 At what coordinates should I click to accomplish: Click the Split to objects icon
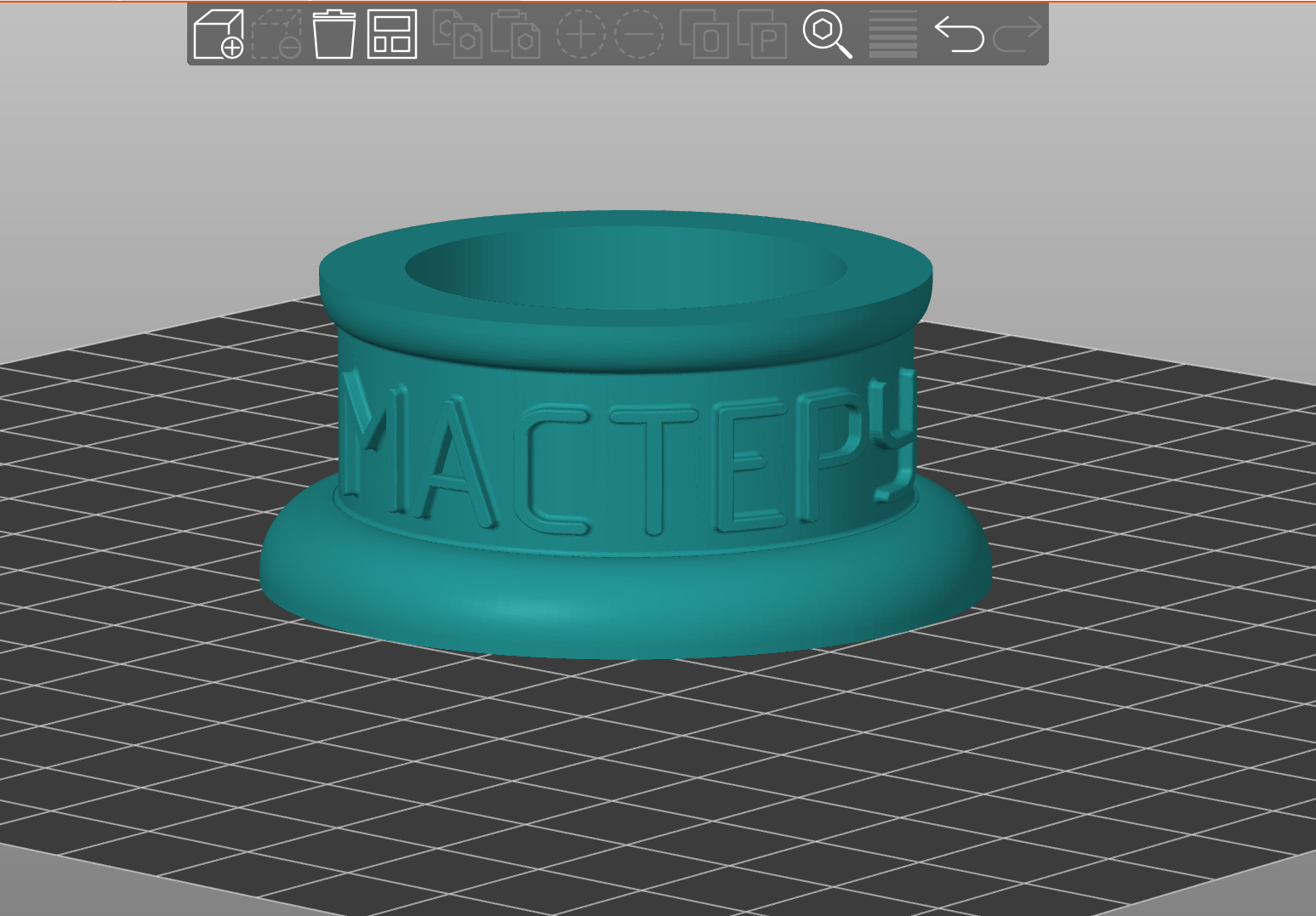[704, 34]
